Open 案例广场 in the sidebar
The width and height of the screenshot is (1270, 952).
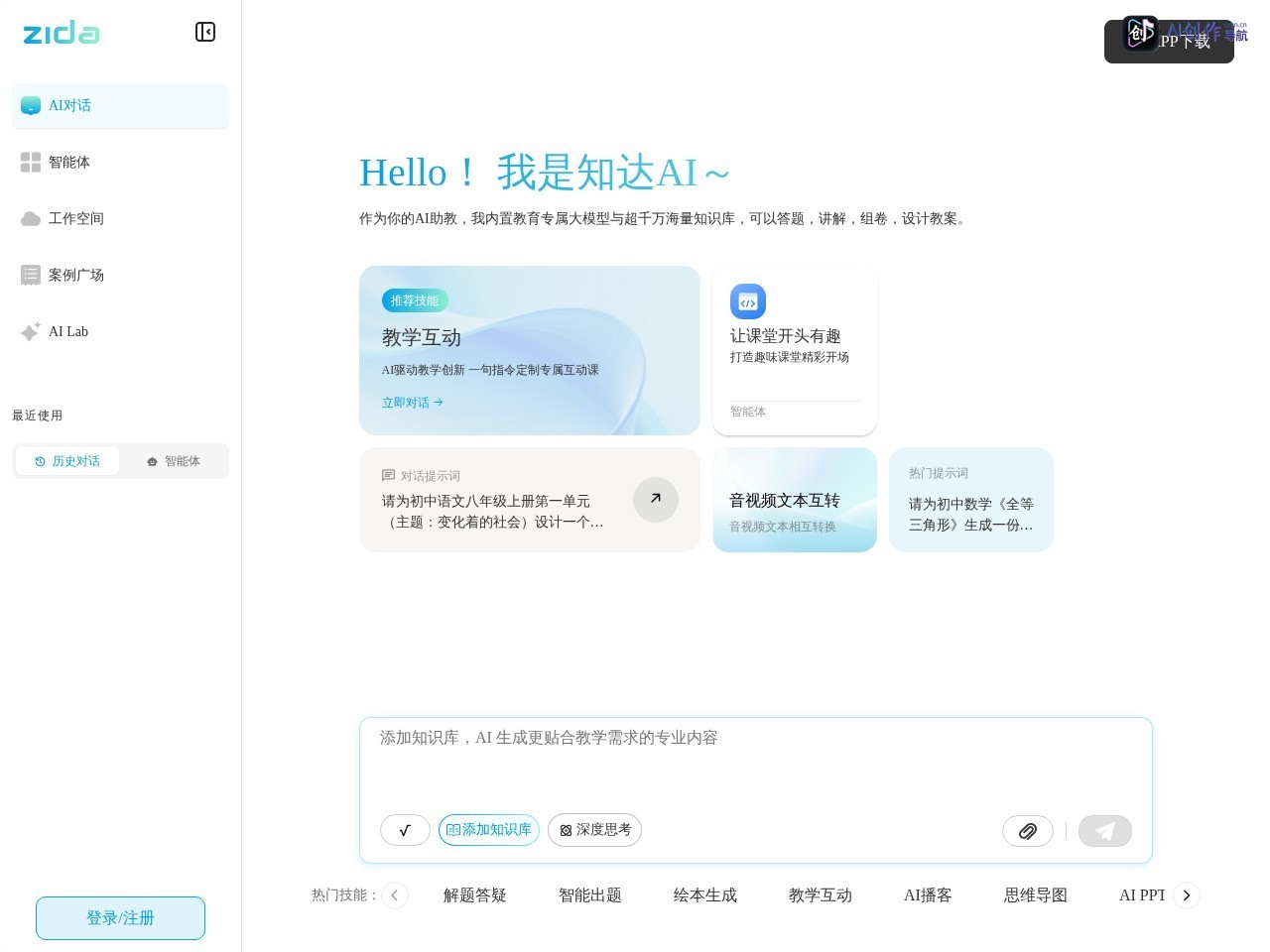click(x=120, y=276)
